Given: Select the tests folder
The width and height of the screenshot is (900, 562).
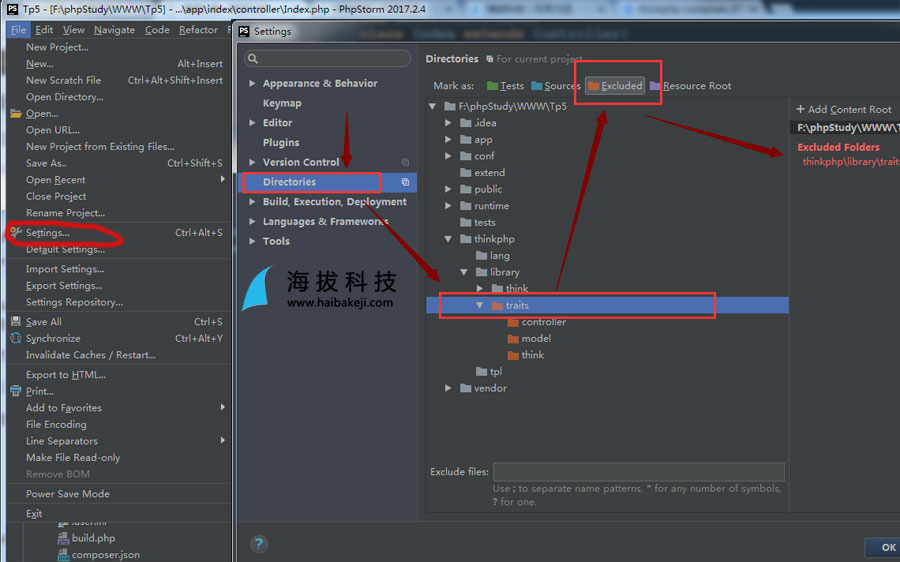Looking at the screenshot, I should (x=478, y=222).
